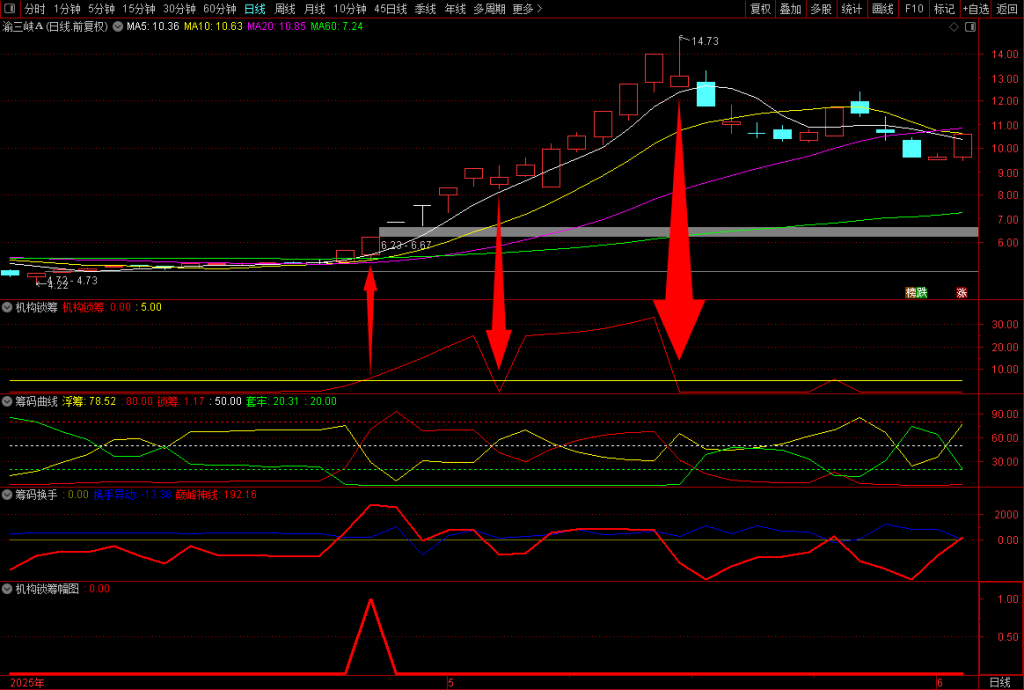The image size is (1024, 690).
Task: Add stock via +自选 button
Action: tap(975, 9)
